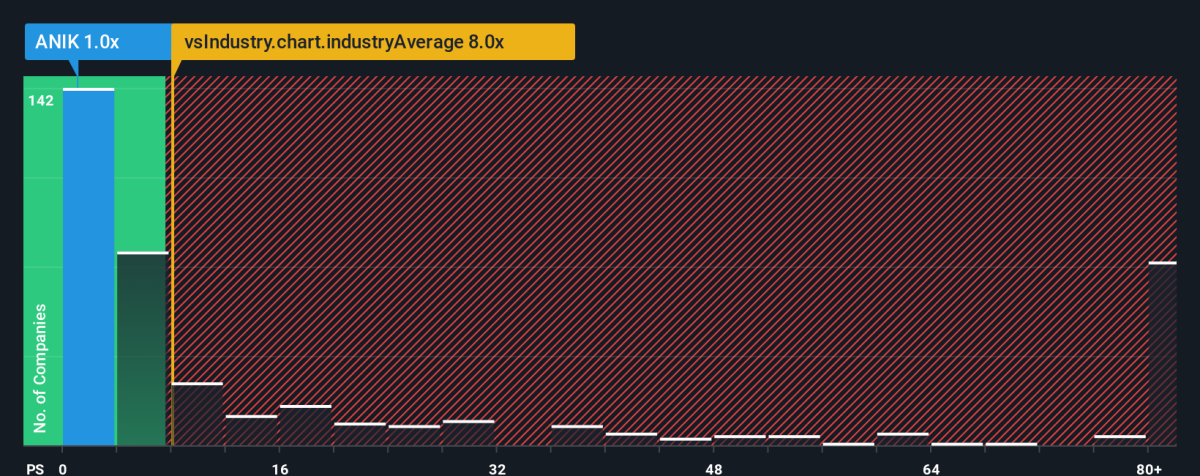Select the tall blue ANIK bar
The width and height of the screenshot is (1200, 476).
tap(89, 267)
